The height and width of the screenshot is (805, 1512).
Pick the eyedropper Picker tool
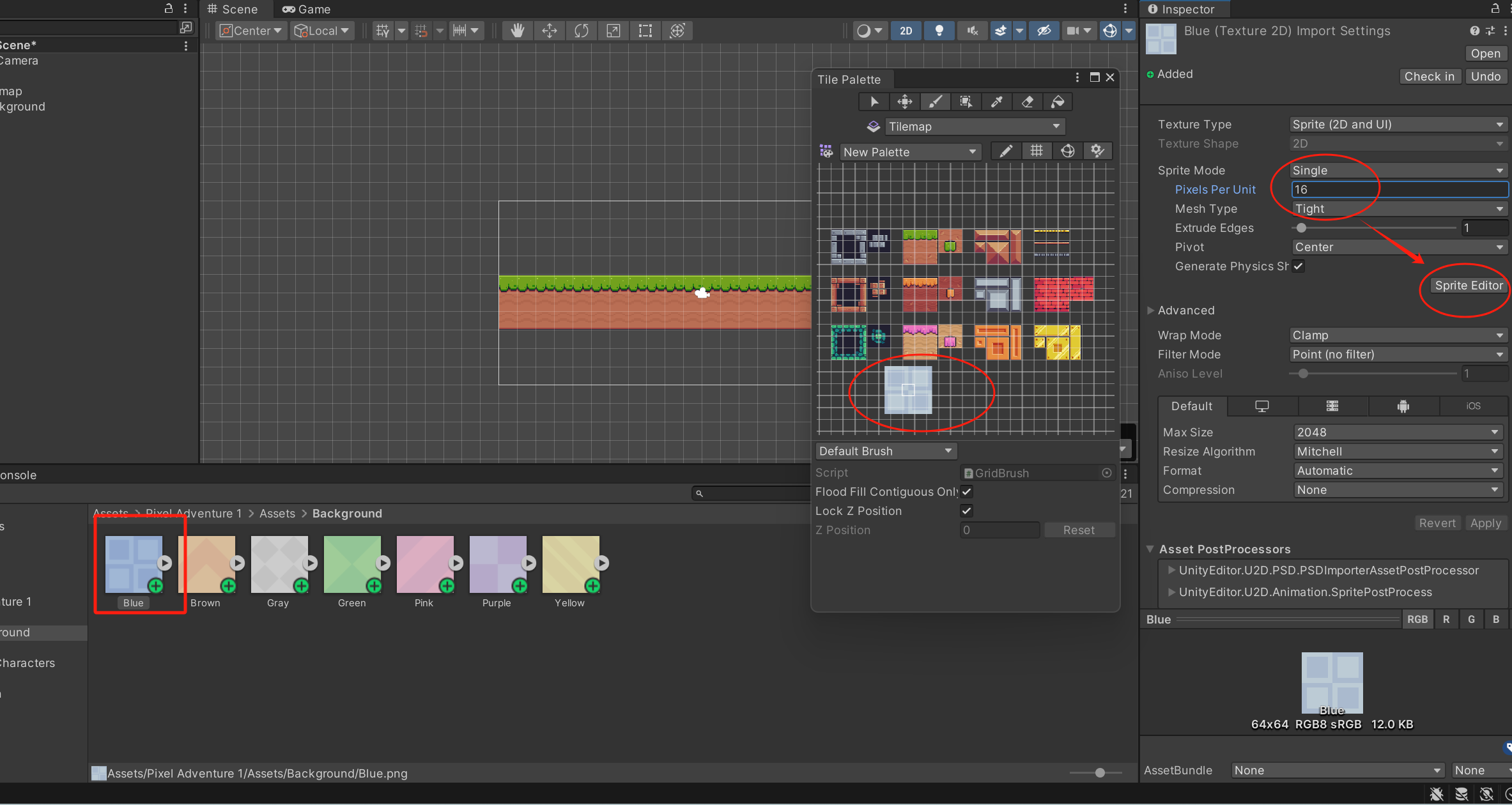[997, 102]
